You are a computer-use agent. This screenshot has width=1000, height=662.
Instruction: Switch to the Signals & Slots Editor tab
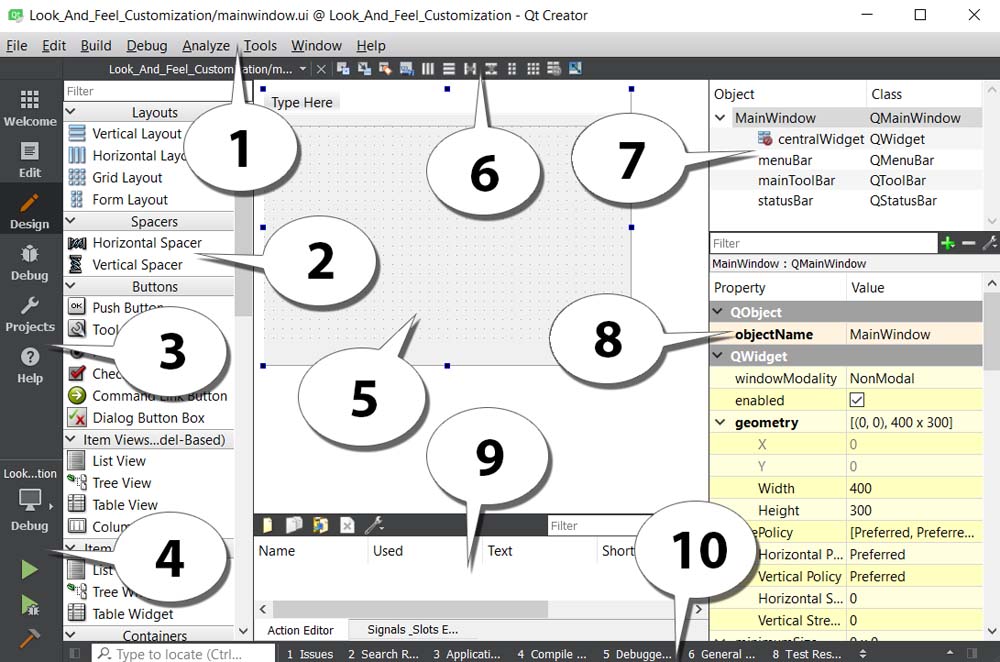tap(412, 630)
